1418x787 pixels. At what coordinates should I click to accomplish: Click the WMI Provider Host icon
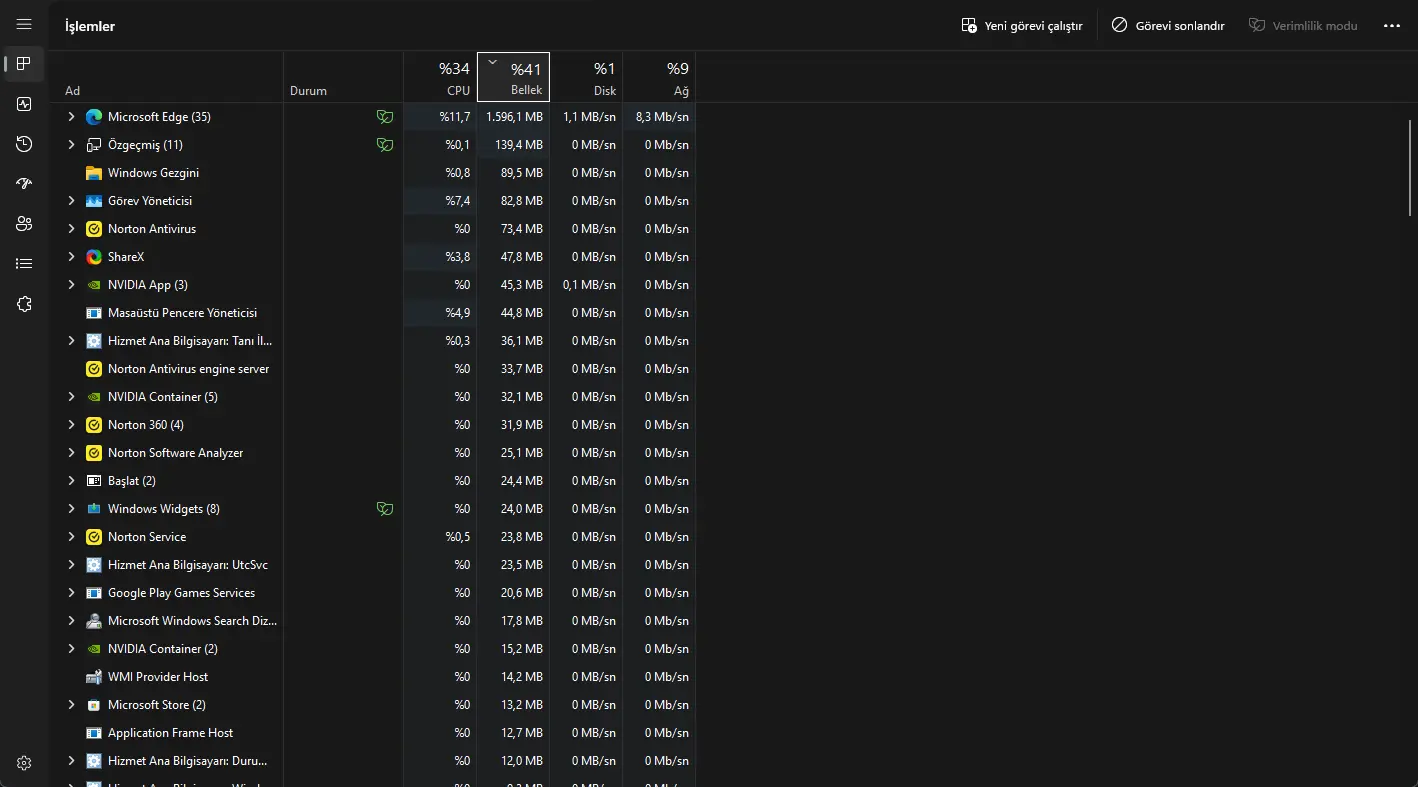pos(94,677)
